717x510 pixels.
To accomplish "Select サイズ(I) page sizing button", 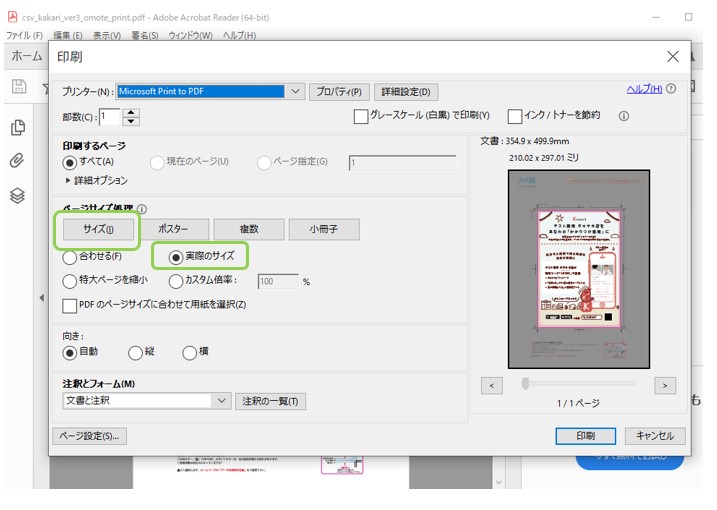I will pos(98,229).
